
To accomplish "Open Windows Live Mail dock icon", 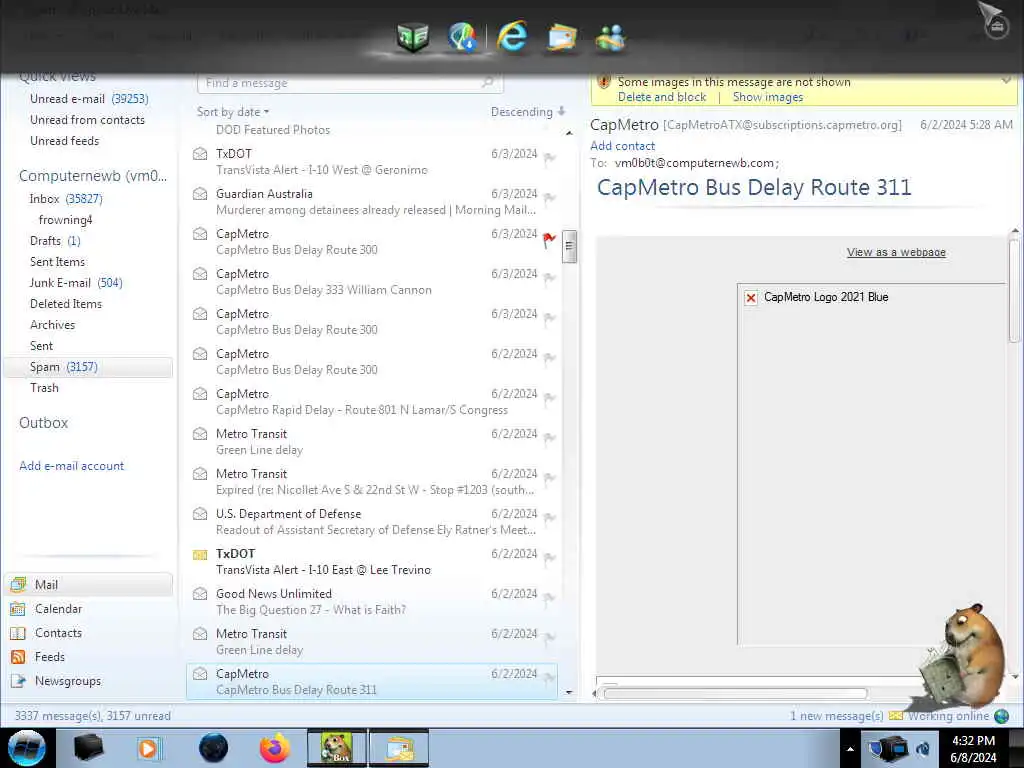I will [x=562, y=37].
